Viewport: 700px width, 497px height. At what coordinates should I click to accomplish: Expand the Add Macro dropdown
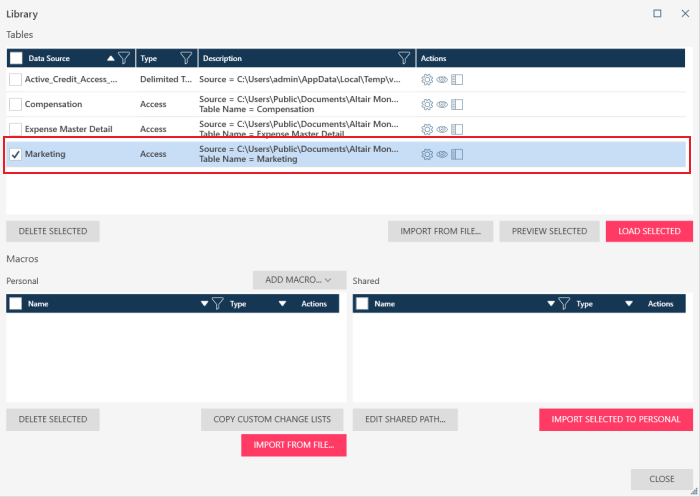pos(299,280)
